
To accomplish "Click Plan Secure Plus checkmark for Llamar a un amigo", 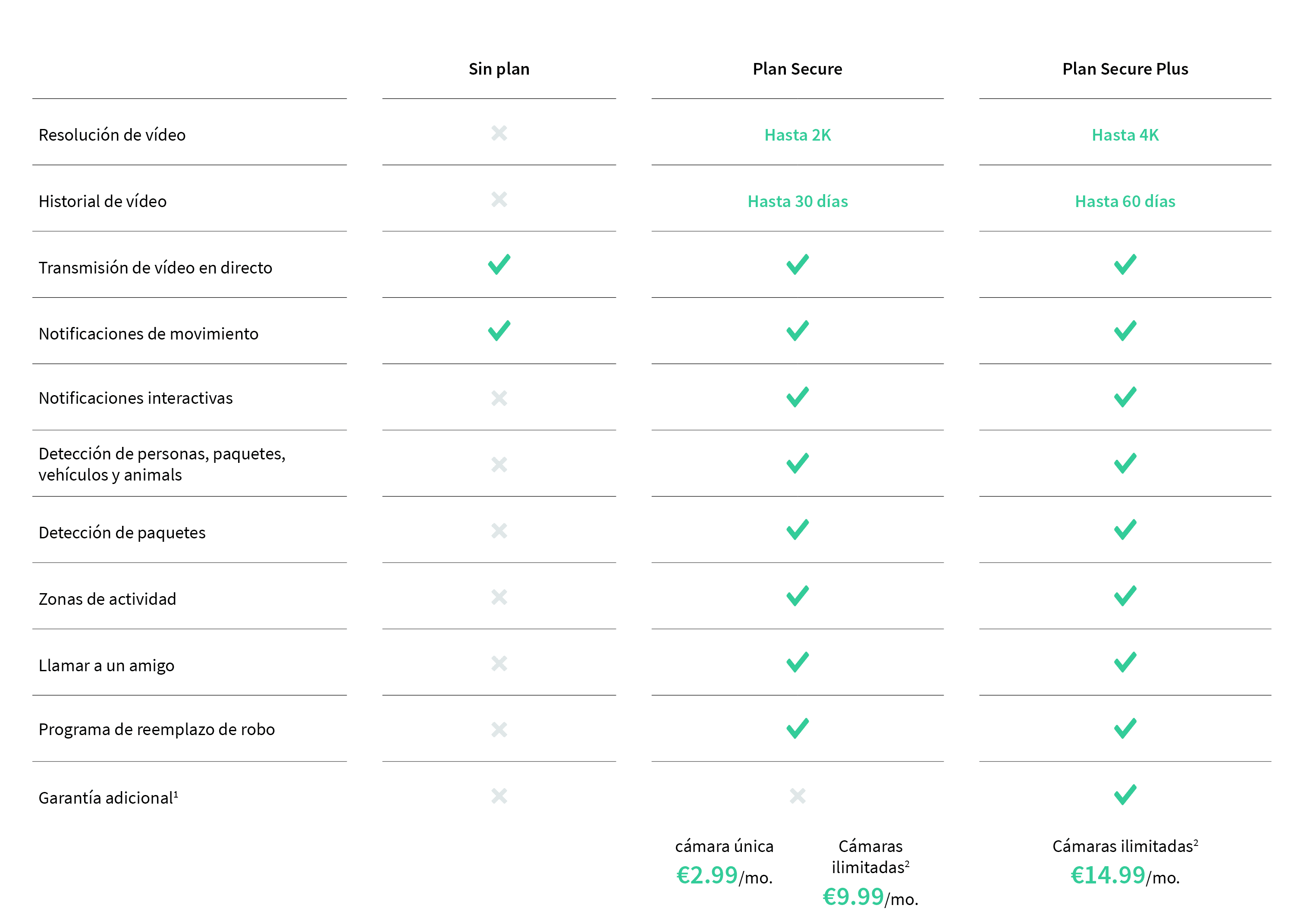I will (x=1124, y=662).
